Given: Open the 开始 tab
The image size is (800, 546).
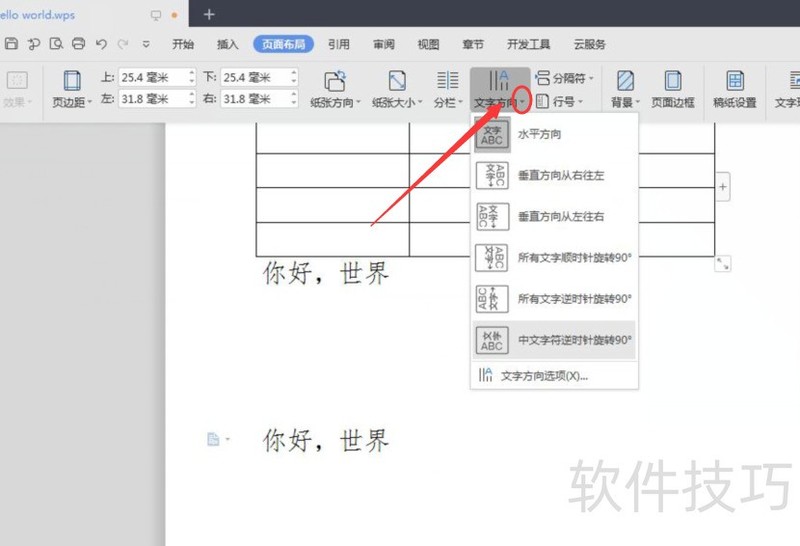Looking at the screenshot, I should pos(183,44).
